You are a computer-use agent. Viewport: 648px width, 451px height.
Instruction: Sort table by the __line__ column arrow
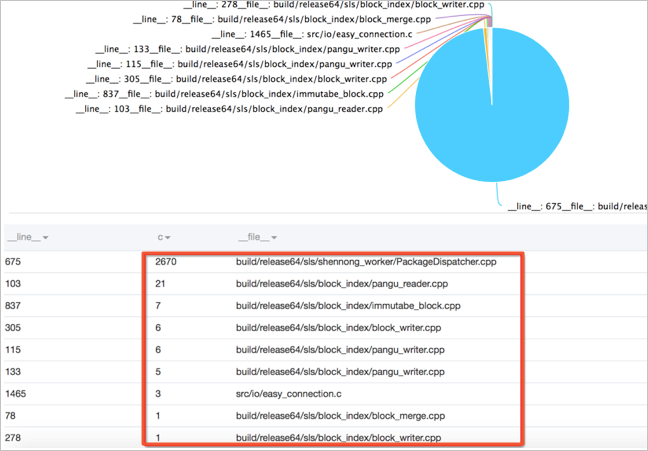(x=47, y=237)
